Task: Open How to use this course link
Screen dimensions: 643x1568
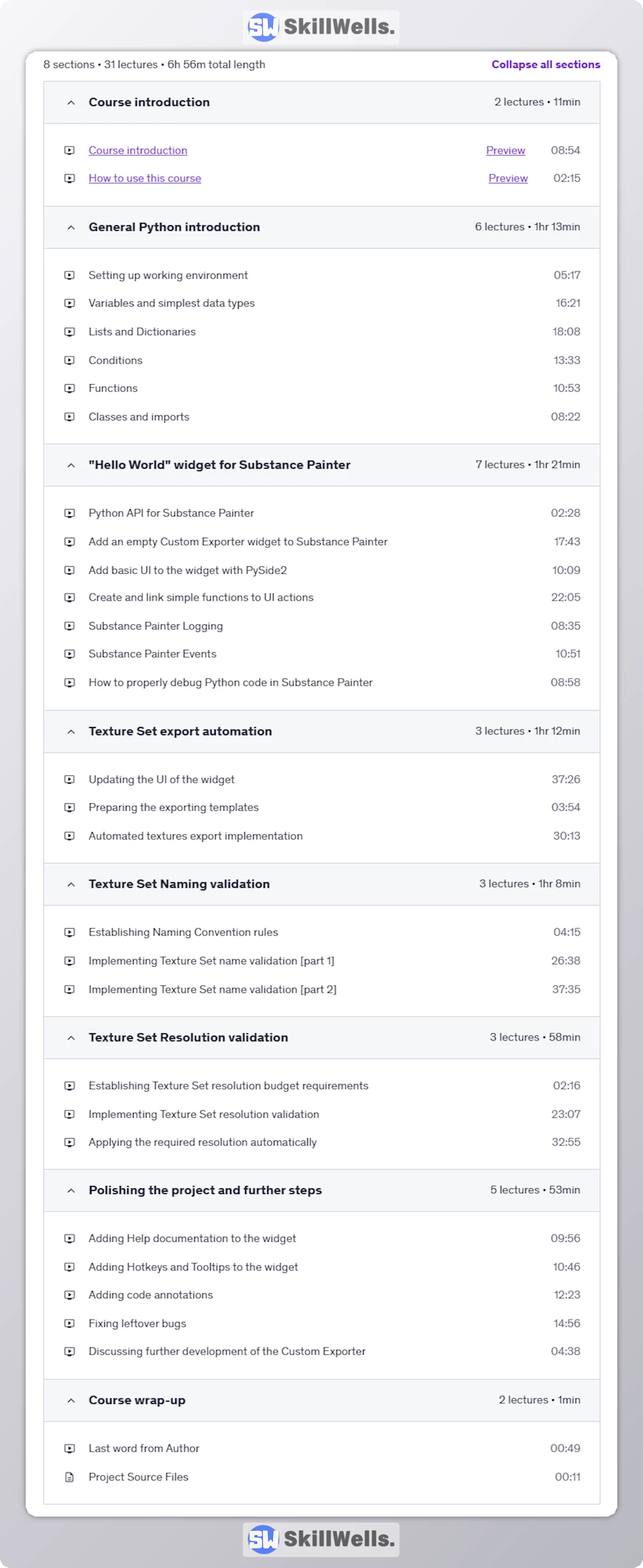Action: (x=145, y=179)
